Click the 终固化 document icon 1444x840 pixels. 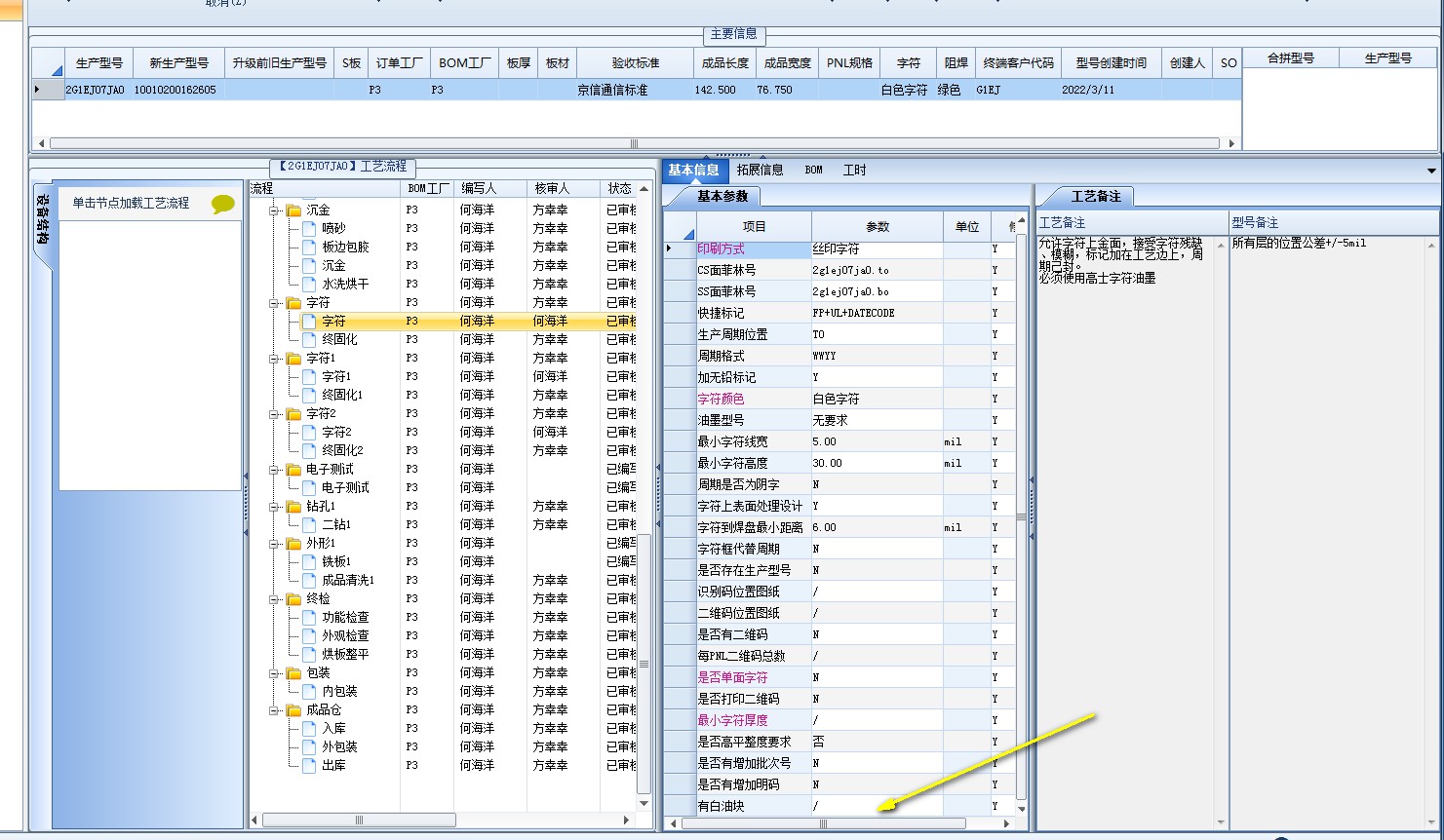click(x=309, y=339)
